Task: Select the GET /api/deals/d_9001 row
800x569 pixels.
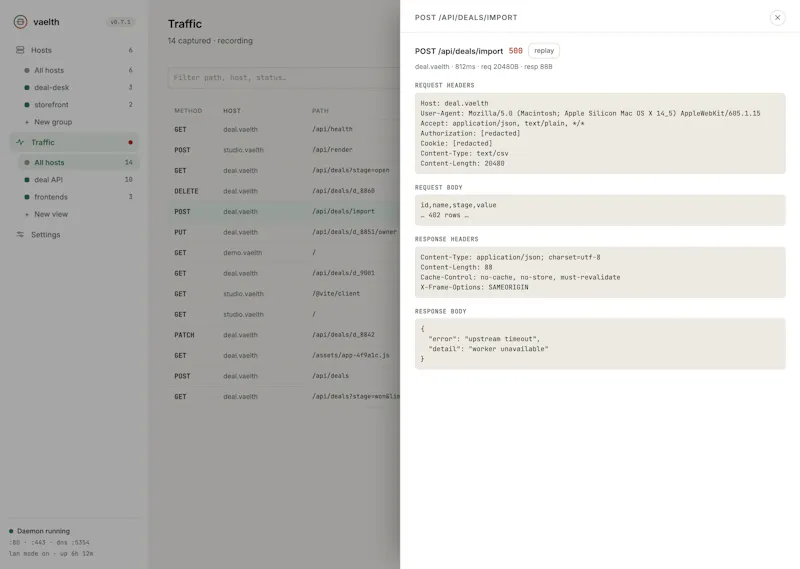Action: 284,273
